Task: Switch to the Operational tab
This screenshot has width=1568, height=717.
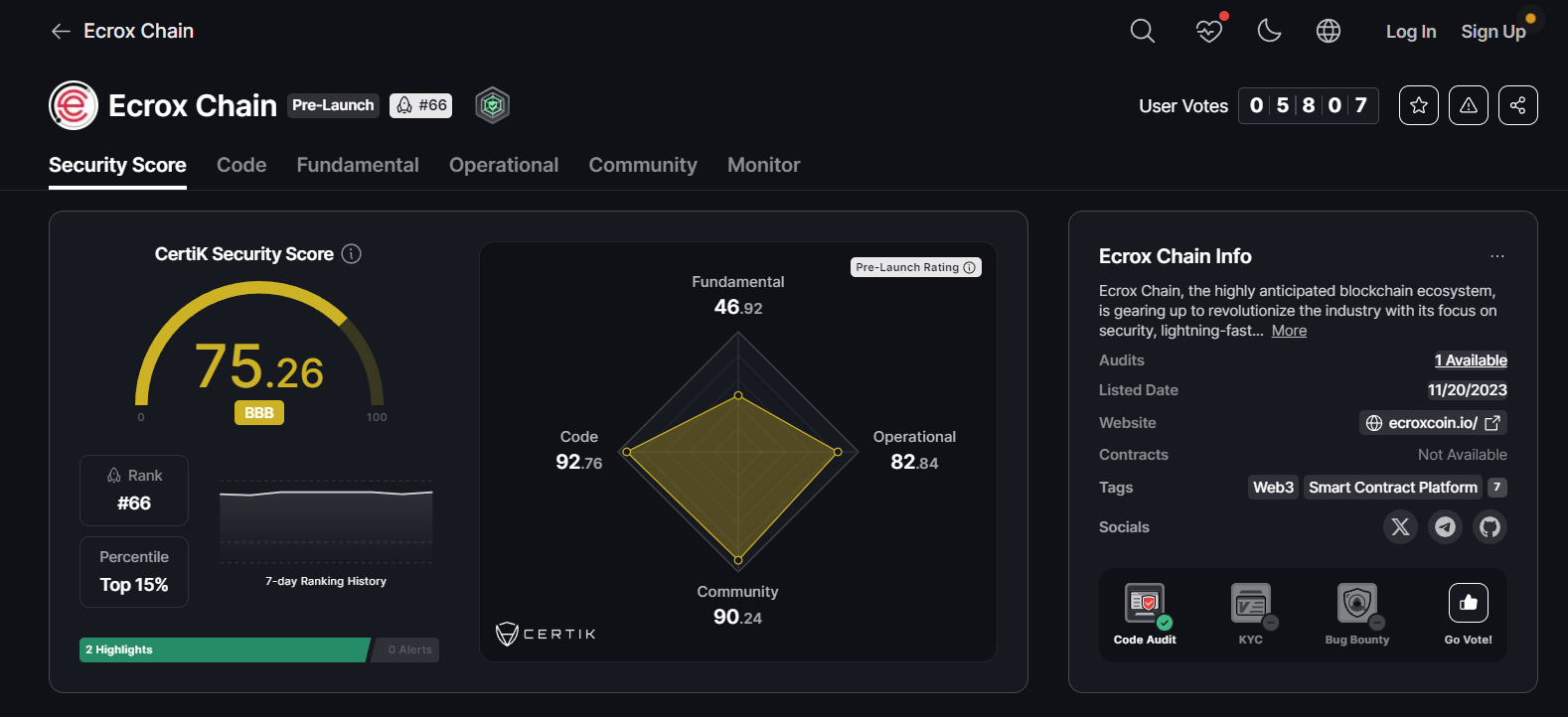Action: coord(504,165)
